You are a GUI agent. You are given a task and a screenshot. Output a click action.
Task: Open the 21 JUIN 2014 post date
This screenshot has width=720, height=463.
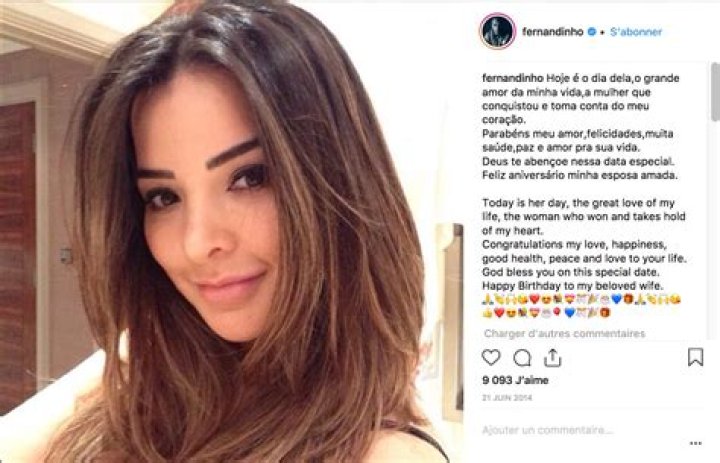507,398
